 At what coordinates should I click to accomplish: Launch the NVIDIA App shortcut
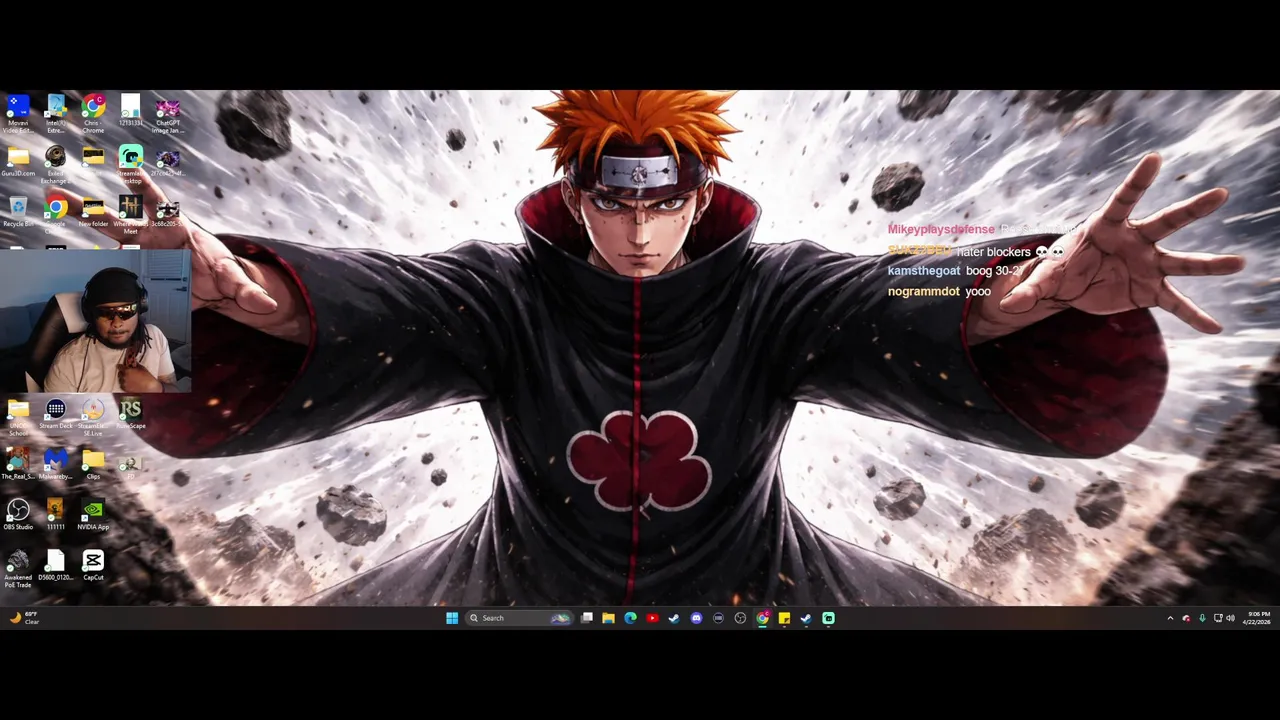coord(93,514)
